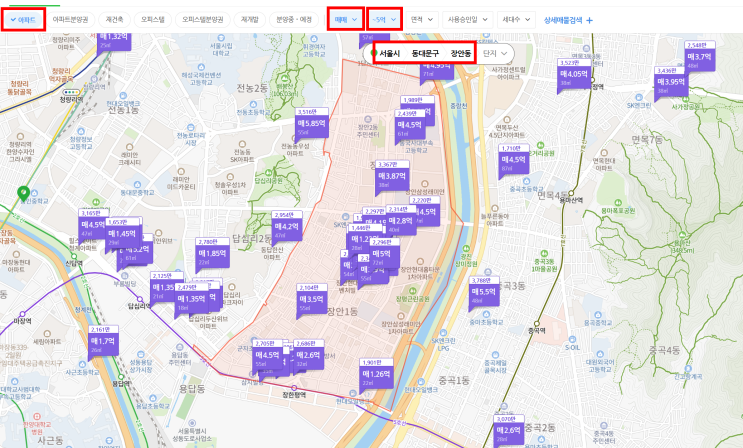This screenshot has height=448, width=743.
Task: Click the green location pin near 용신중학교
Action: click(x=23, y=193)
